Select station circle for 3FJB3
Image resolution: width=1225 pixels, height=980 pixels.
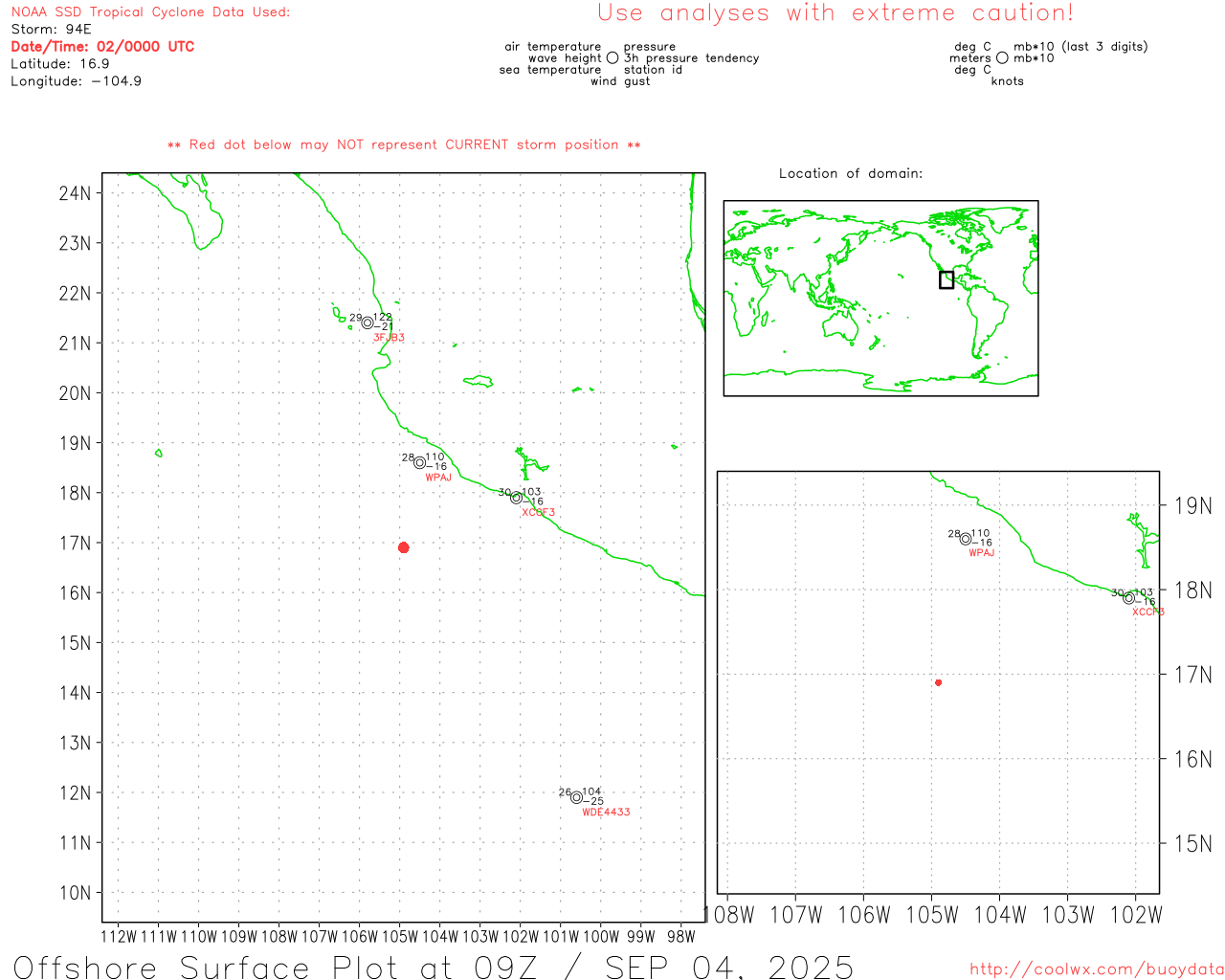pyautogui.click(x=367, y=323)
